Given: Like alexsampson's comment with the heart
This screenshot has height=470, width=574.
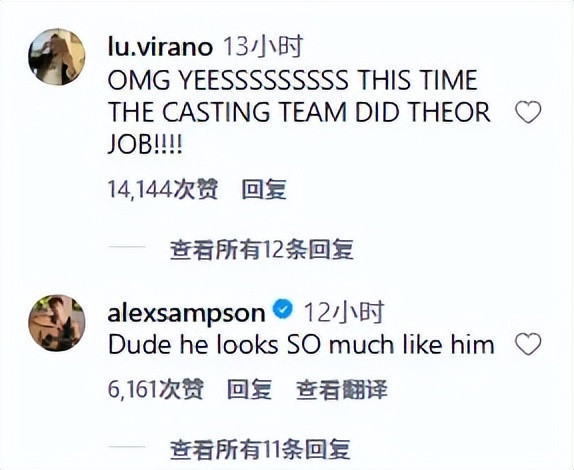Looking at the screenshot, I should click(528, 344).
